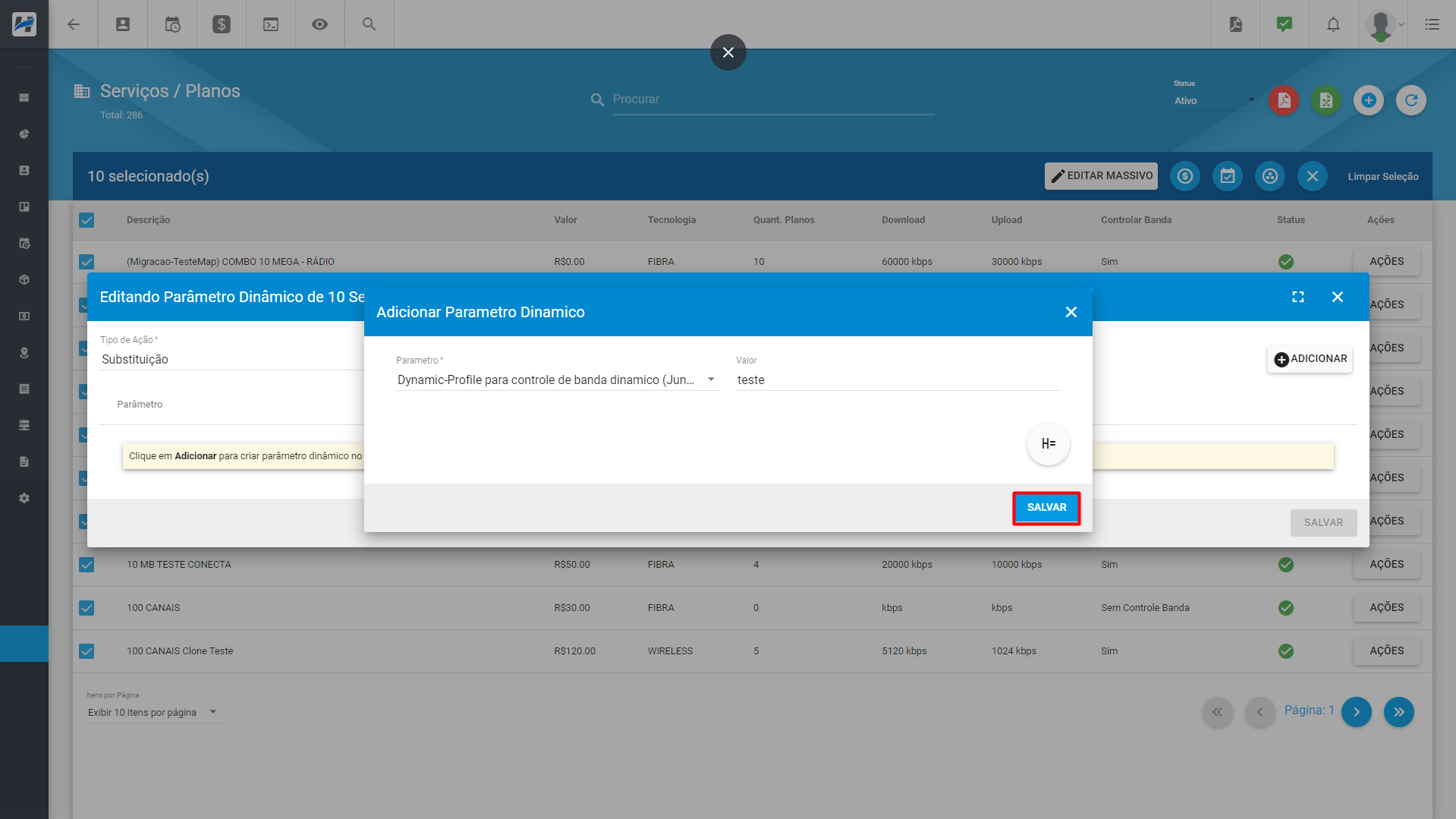Click the back arrow in top toolbar
The height and width of the screenshot is (819, 1456).
point(74,24)
